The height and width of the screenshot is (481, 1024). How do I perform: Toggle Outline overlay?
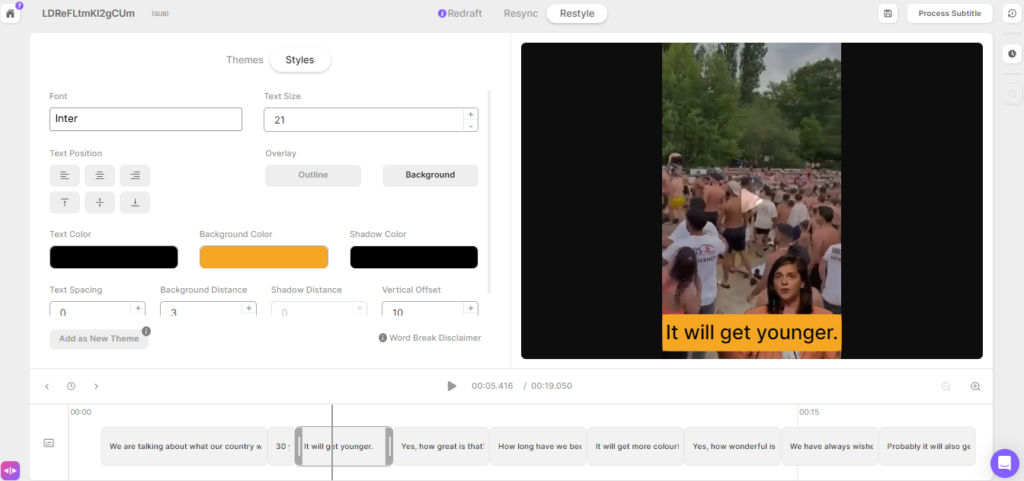click(313, 175)
